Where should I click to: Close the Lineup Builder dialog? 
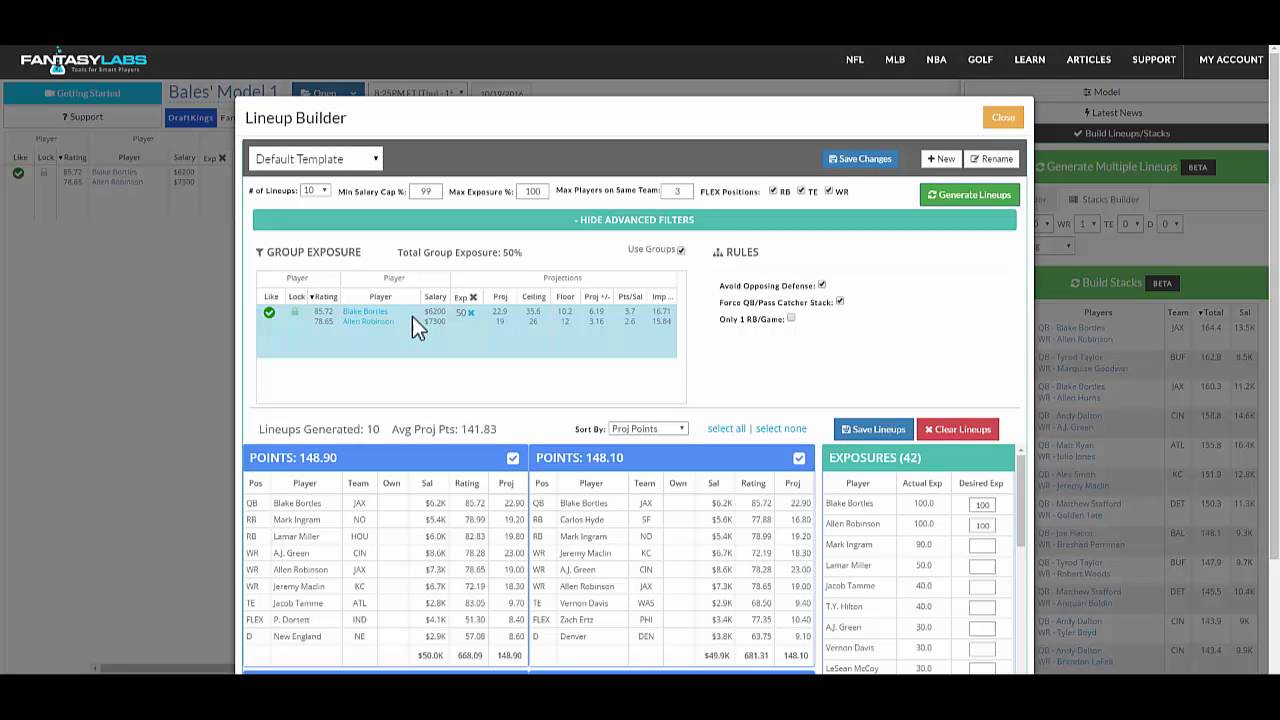click(1003, 117)
